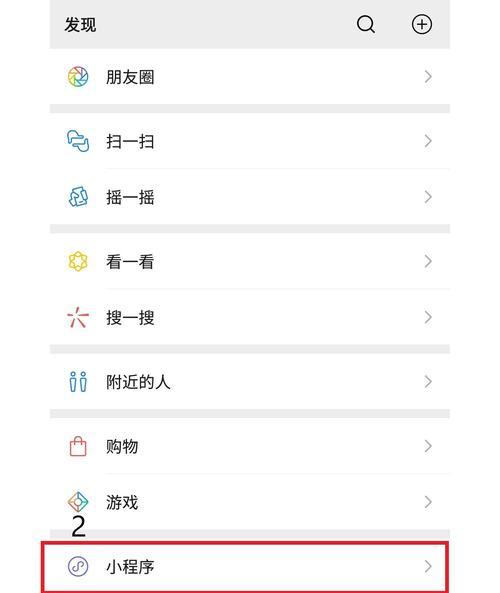Expand the 附近的人 row chevron
The width and height of the screenshot is (500, 593).
click(428, 382)
